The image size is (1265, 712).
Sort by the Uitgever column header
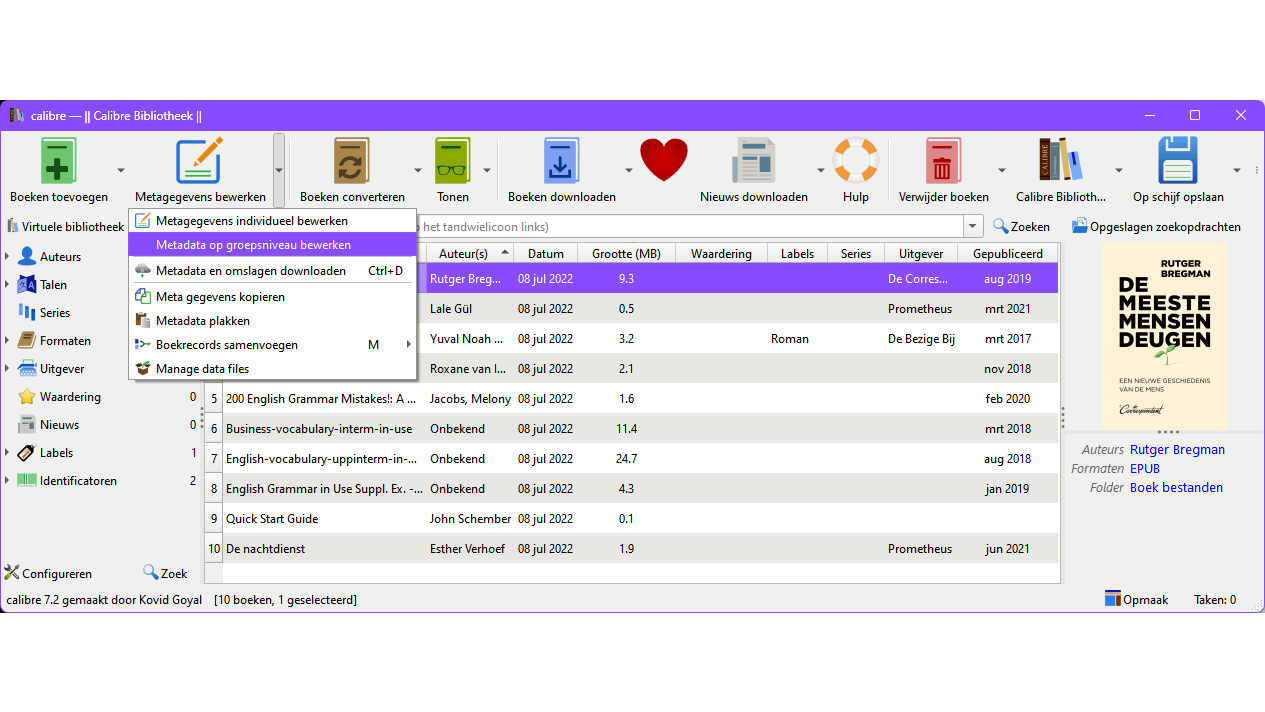(x=921, y=253)
